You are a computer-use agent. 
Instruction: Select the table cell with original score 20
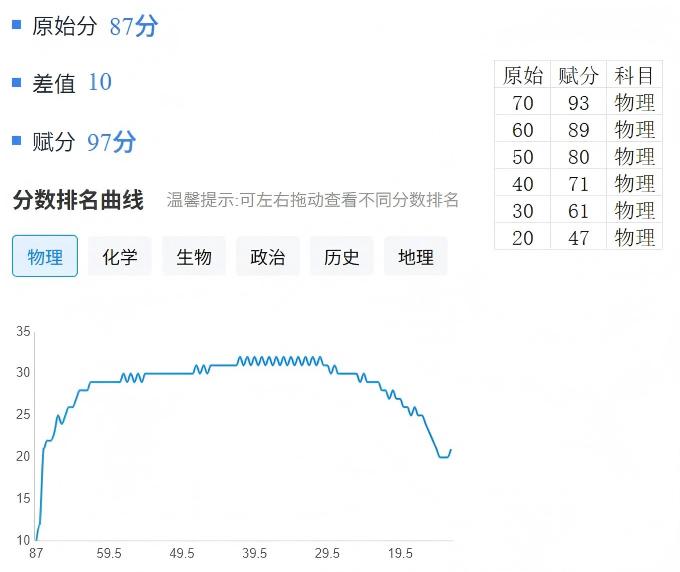[522, 238]
